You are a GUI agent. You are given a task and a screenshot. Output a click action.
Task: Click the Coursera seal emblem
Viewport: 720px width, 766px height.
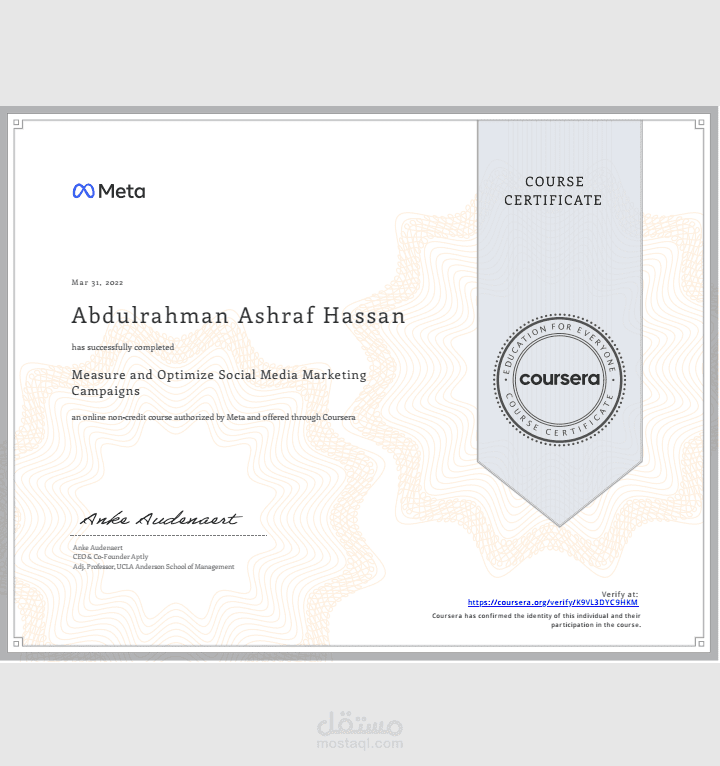click(559, 380)
